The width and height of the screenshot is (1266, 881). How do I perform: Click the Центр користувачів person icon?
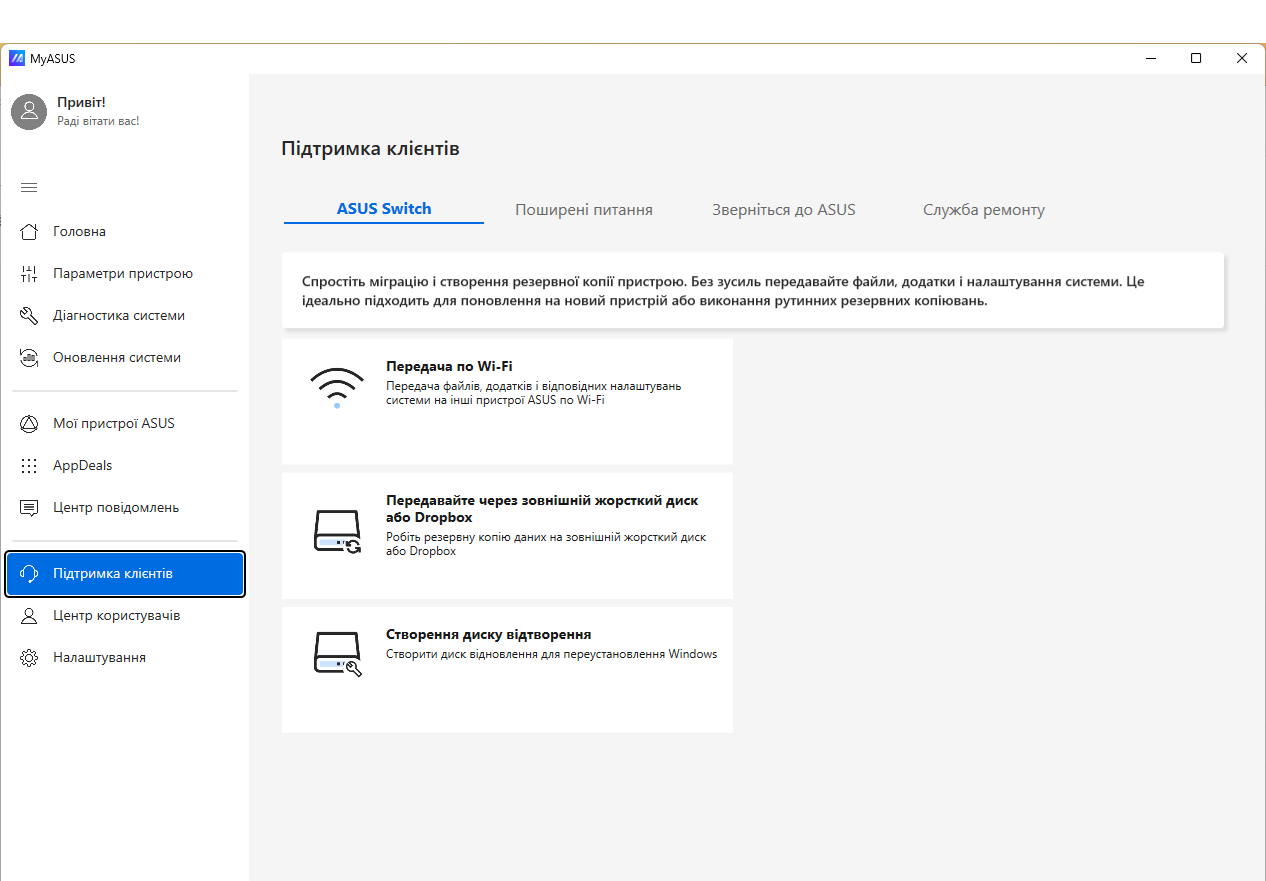(29, 616)
